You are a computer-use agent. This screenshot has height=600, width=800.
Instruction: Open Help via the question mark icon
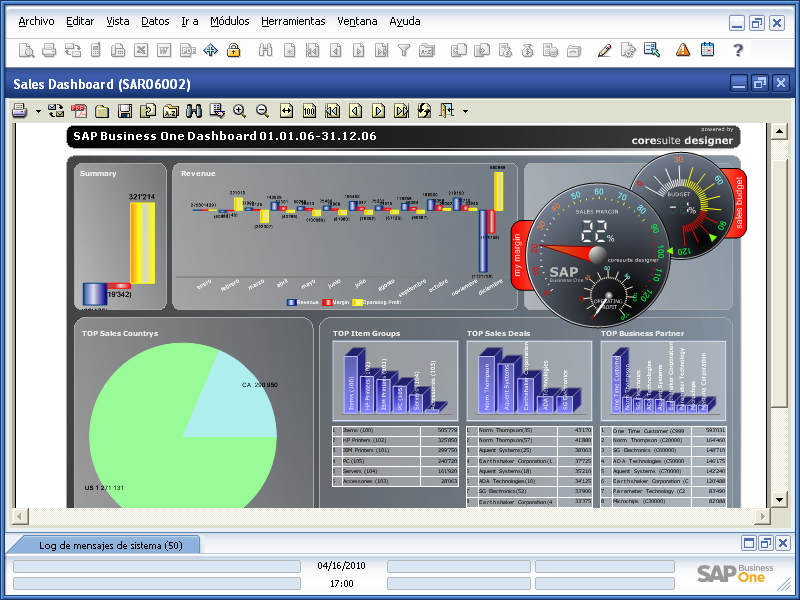737,49
